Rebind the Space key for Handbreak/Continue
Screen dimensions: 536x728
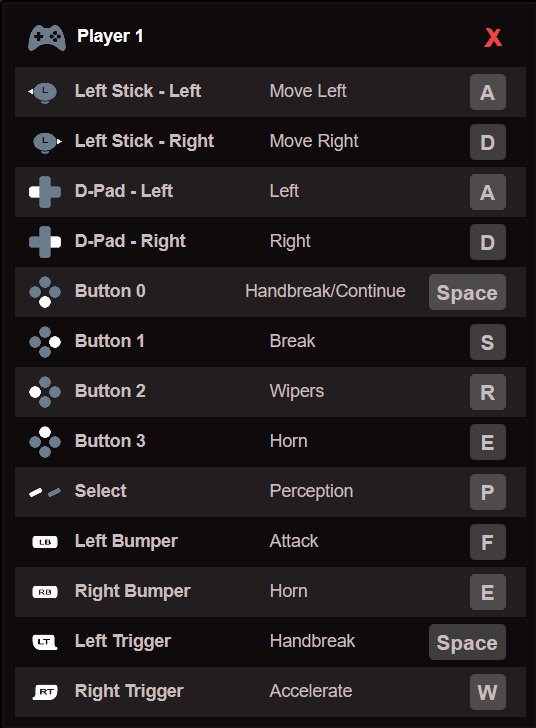coord(467,292)
